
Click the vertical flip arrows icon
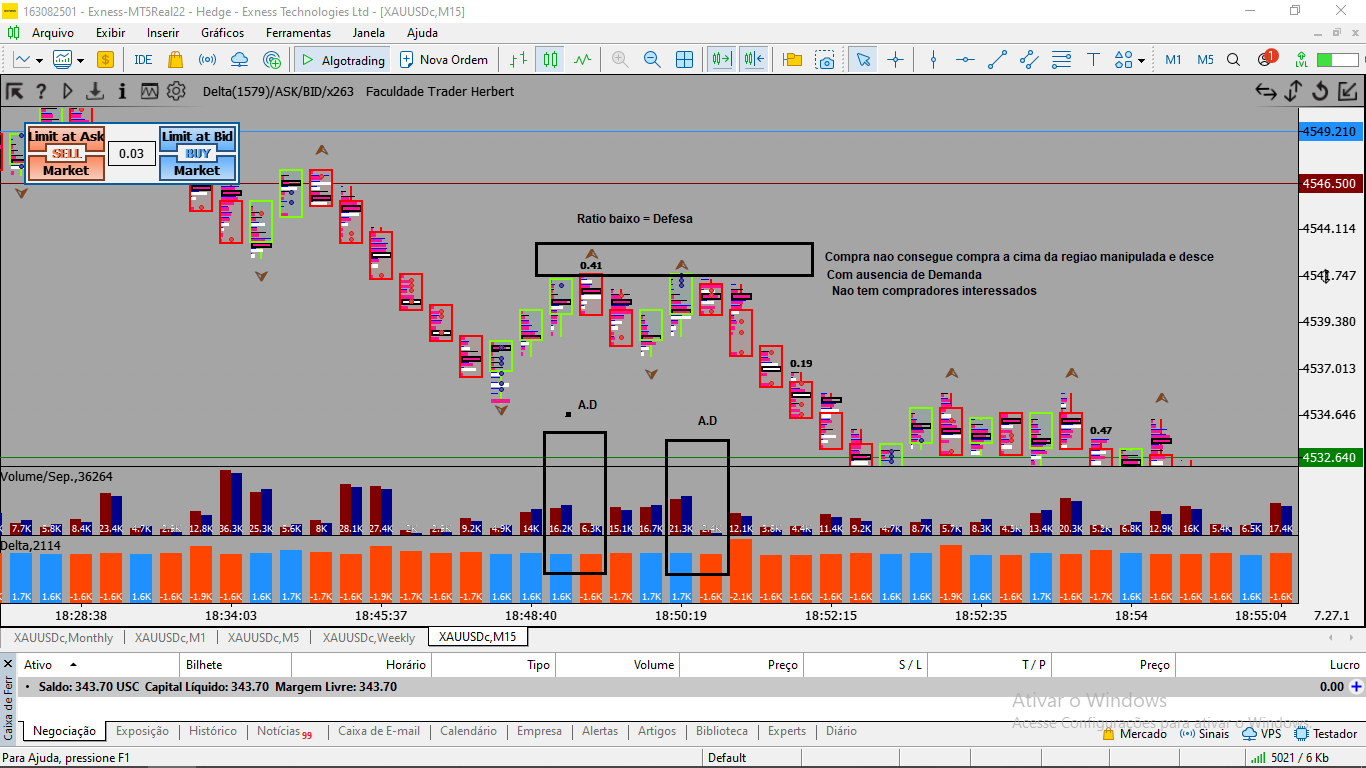pos(1292,92)
